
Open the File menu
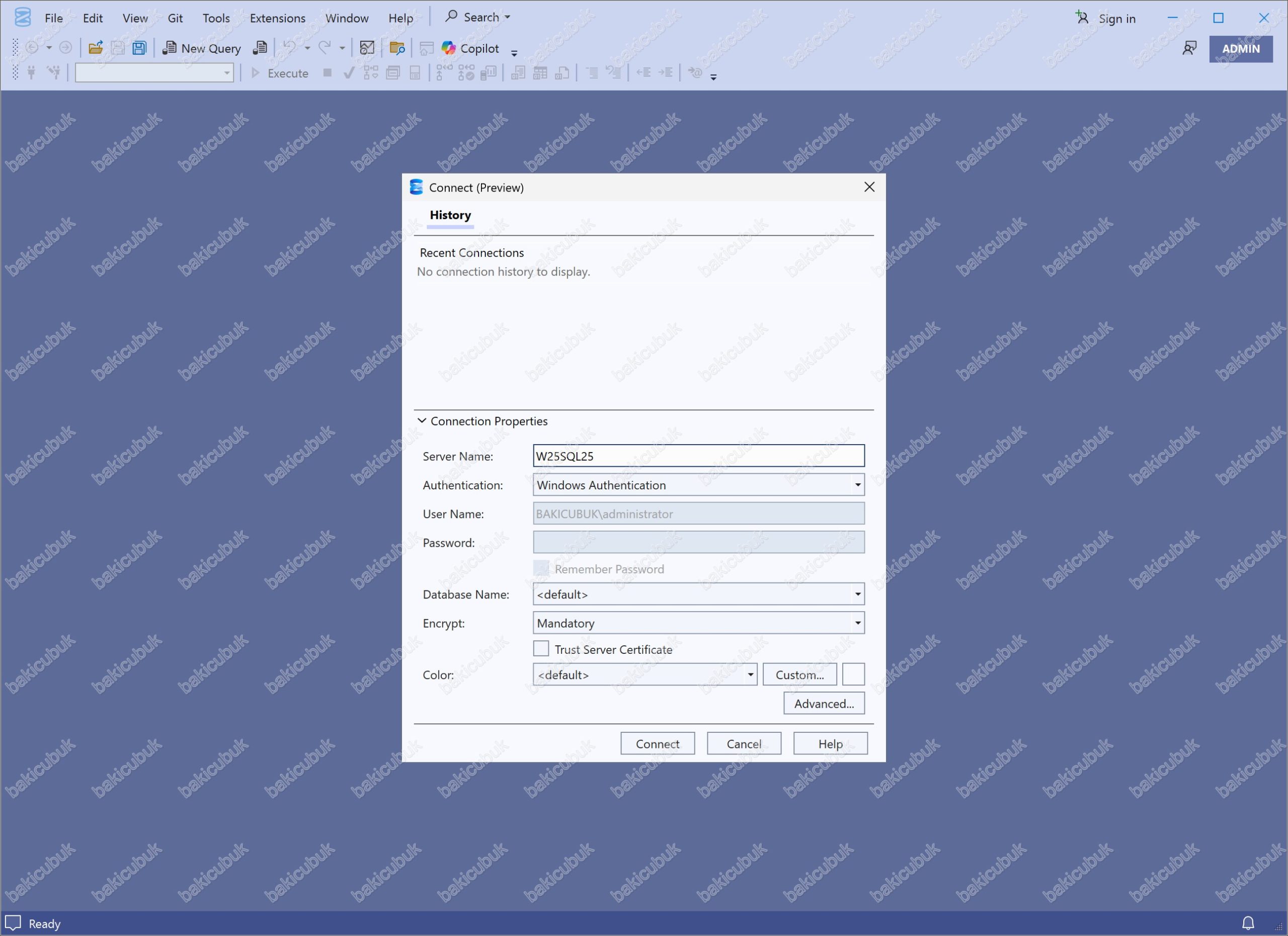click(54, 18)
